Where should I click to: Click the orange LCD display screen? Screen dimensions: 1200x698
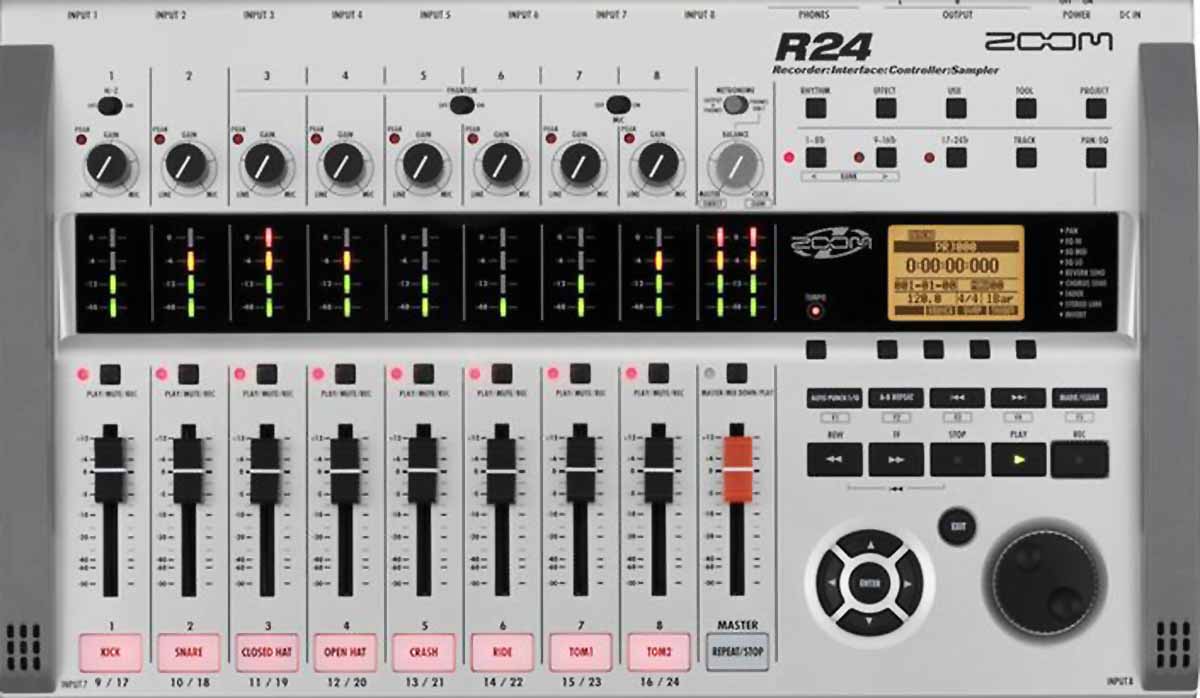tap(955, 273)
